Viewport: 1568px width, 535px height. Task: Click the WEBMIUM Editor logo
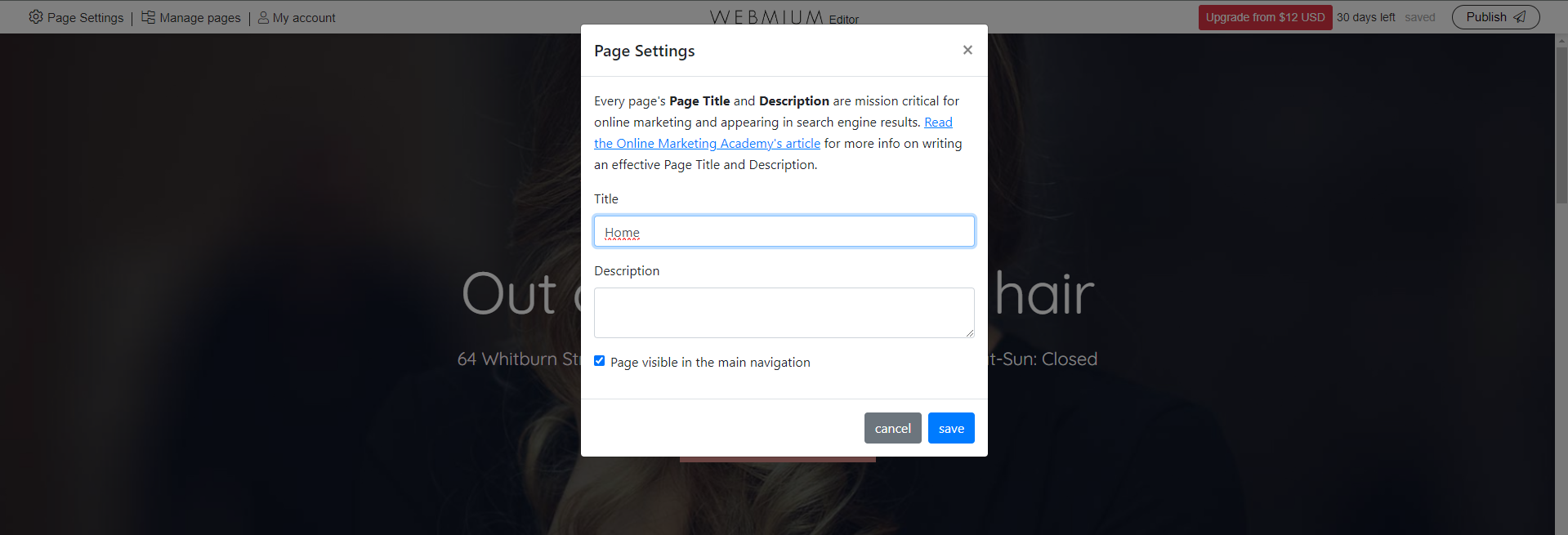click(x=783, y=17)
